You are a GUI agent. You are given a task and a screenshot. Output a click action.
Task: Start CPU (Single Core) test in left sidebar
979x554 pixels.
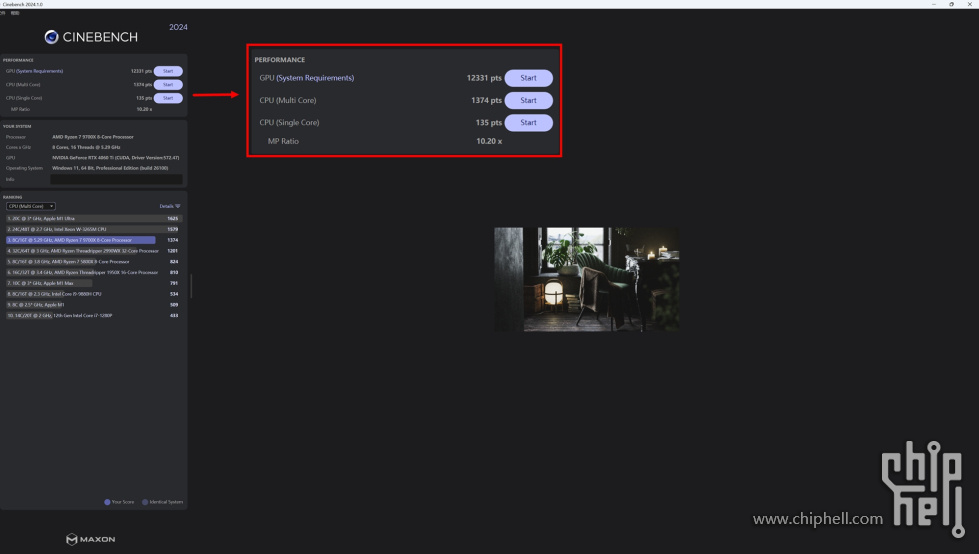[x=168, y=98]
